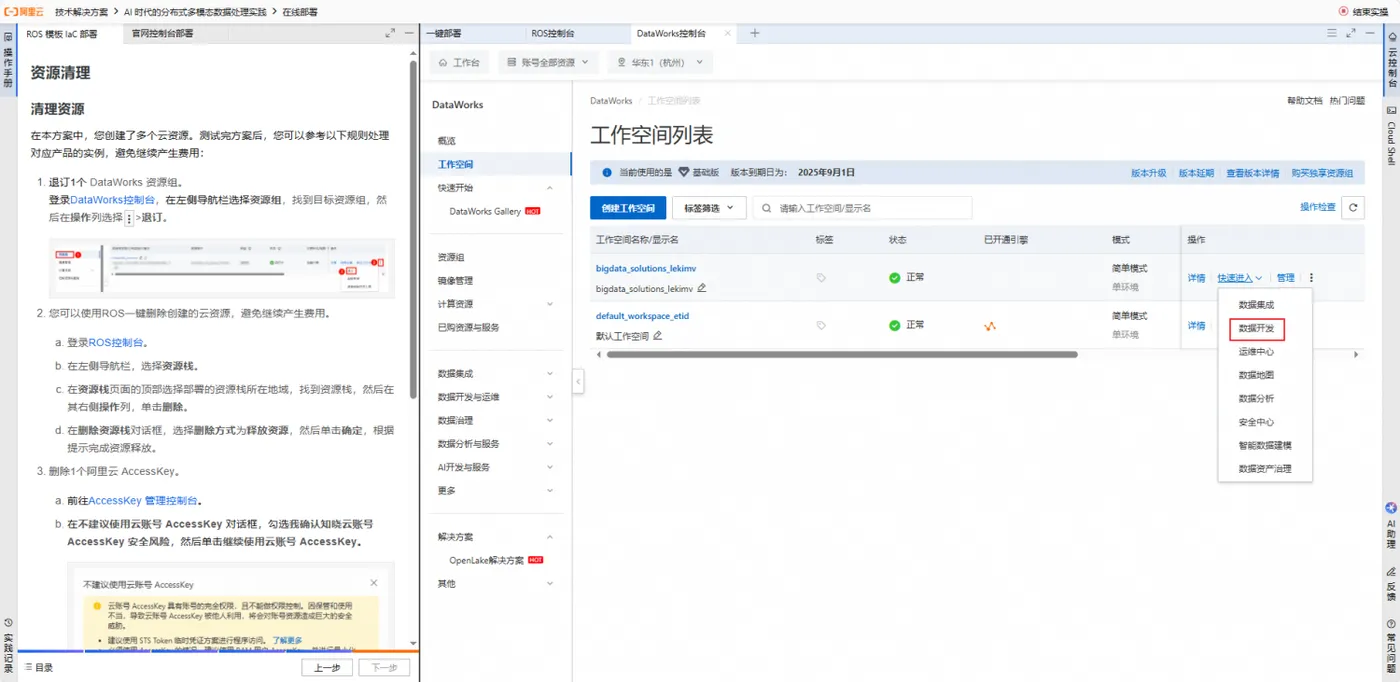Click the orange engine icon for default_workspace_etid
The width and height of the screenshot is (1400, 682).
coord(990,326)
